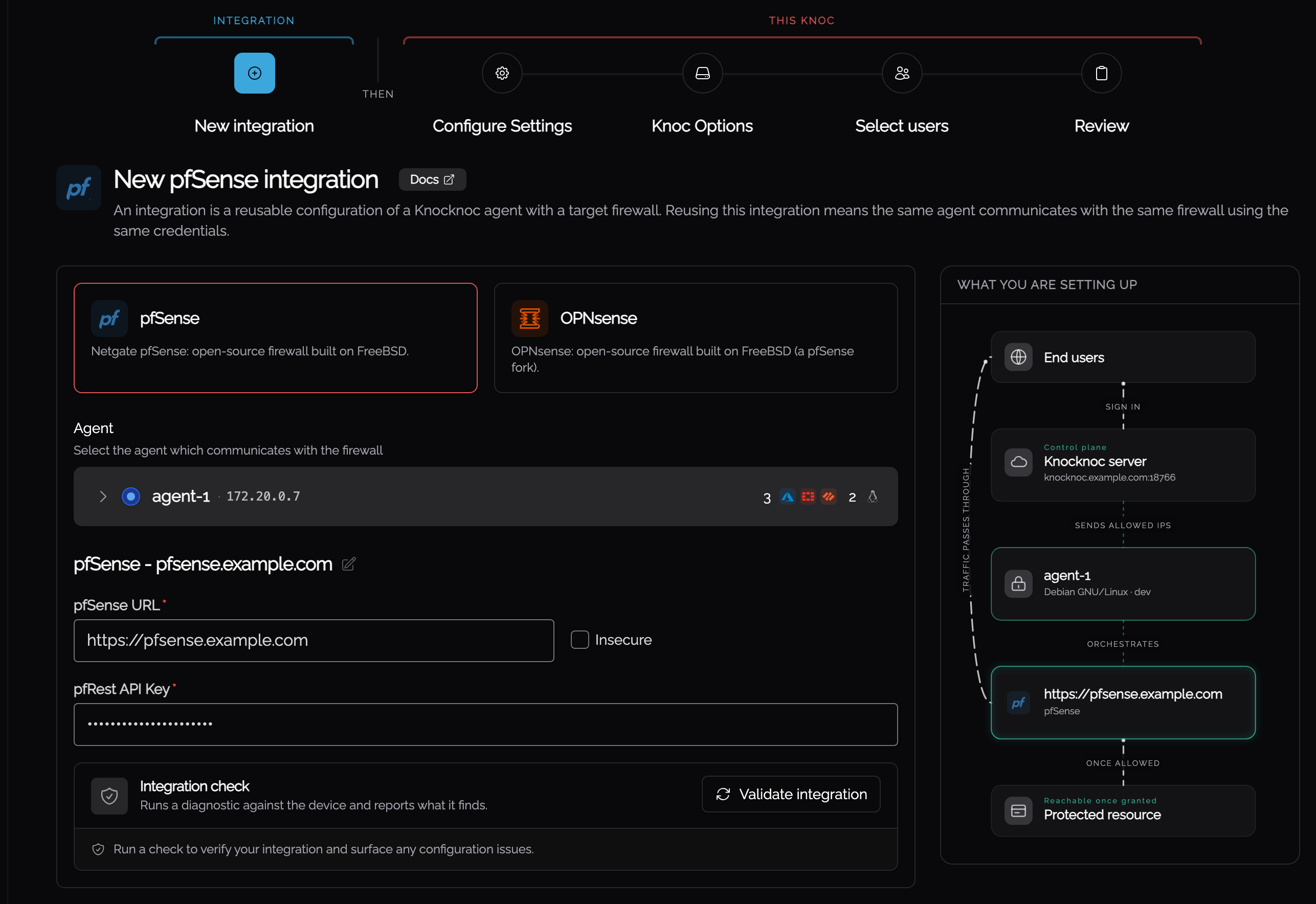Choose the OPNsense firewall card

(x=696, y=337)
